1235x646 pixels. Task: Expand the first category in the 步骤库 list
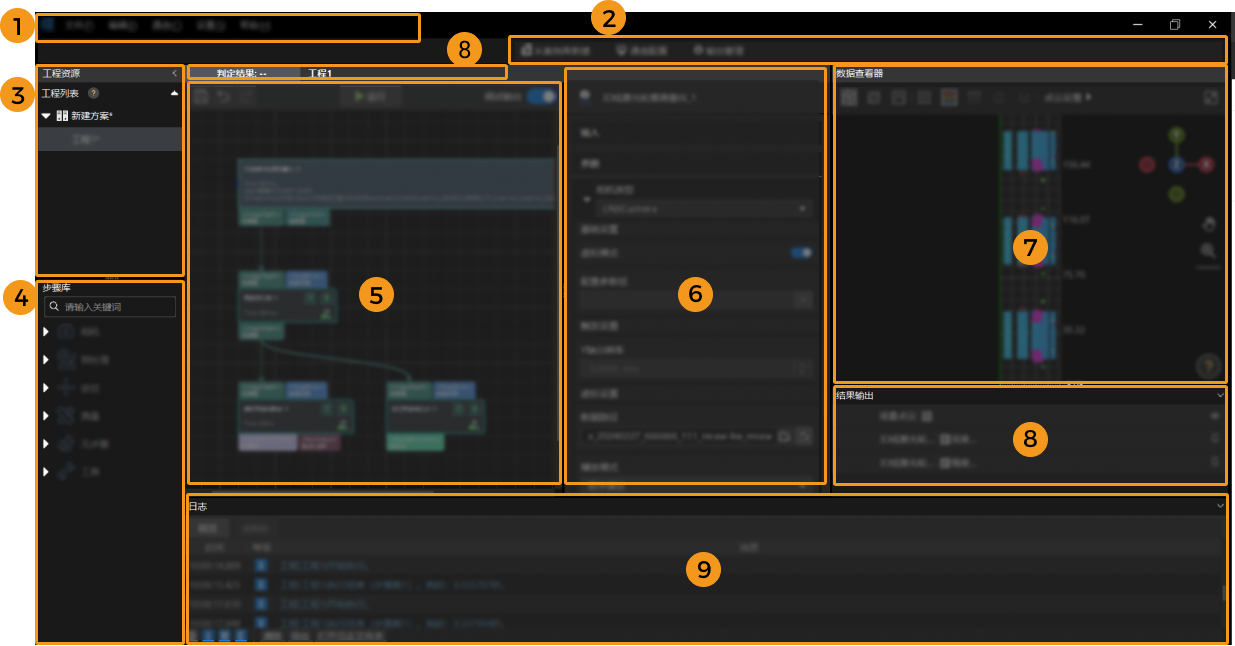pyautogui.click(x=44, y=331)
